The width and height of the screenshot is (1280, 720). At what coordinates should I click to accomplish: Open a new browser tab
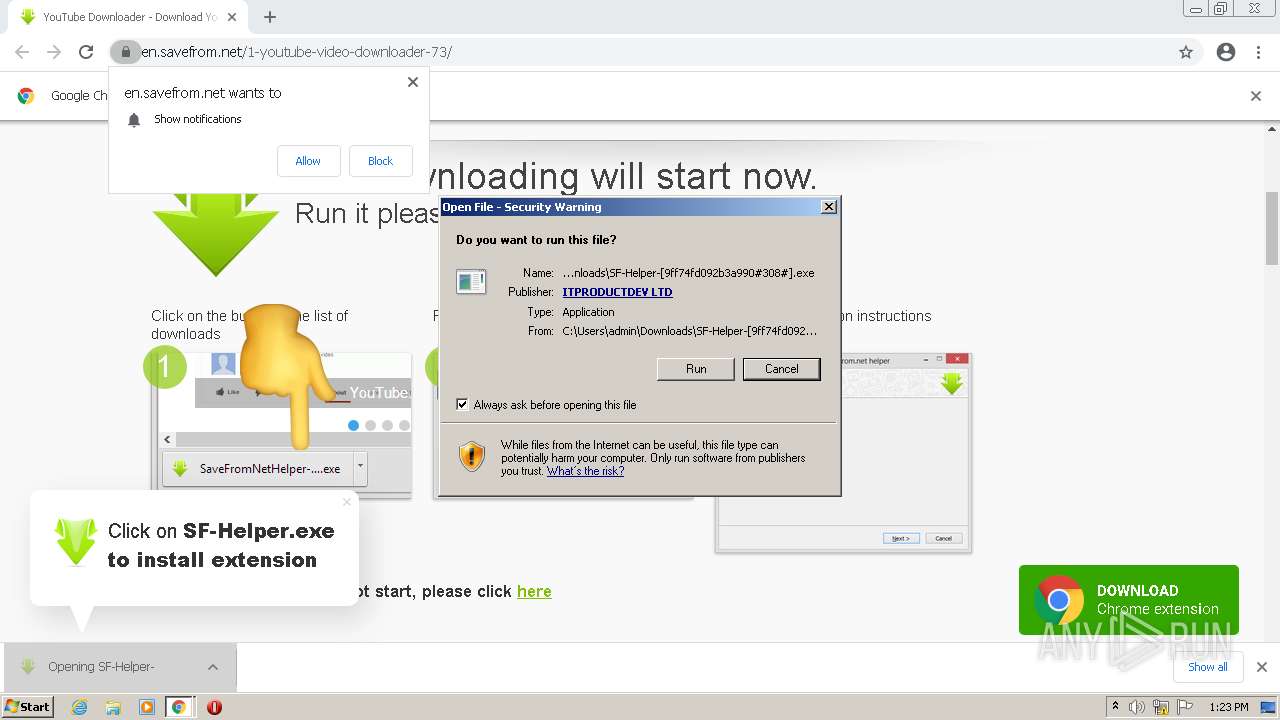(x=270, y=17)
